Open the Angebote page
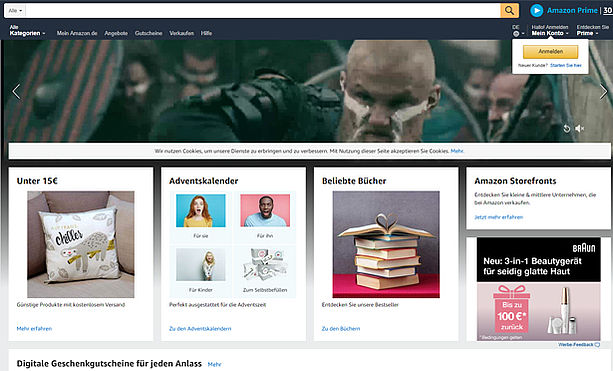The height and width of the screenshot is (371, 613). [x=116, y=33]
